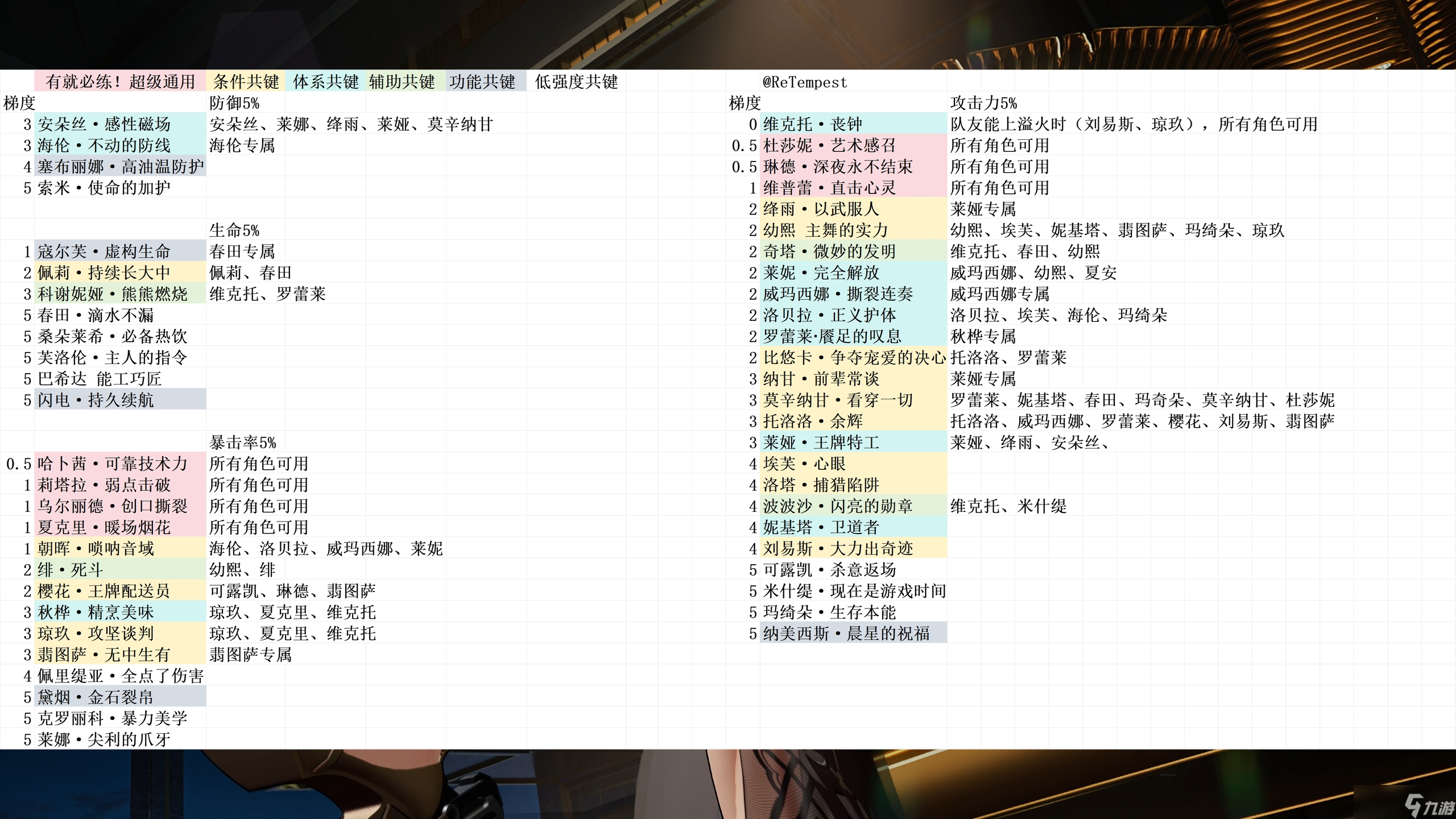Image resolution: width=1456 pixels, height=819 pixels.
Task: Click the 哈卜茜・可靠技术力 cell
Action: [x=113, y=464]
